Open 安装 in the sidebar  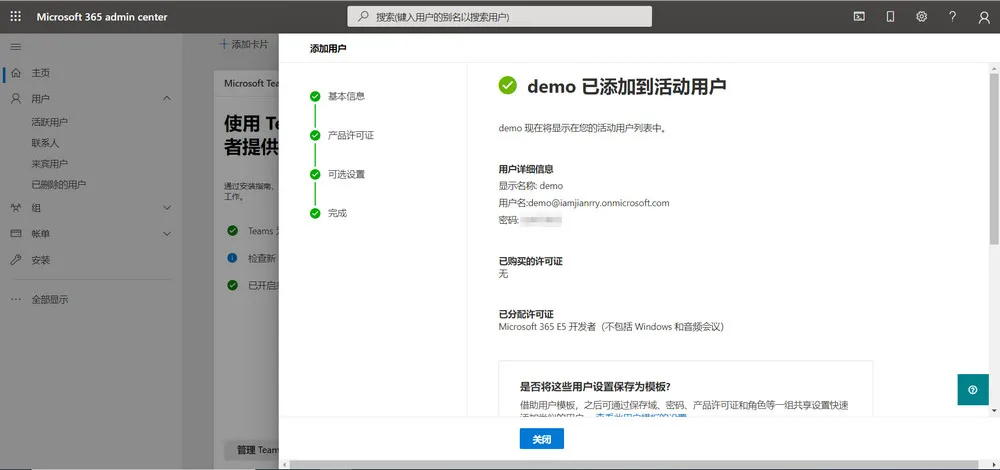[40, 260]
